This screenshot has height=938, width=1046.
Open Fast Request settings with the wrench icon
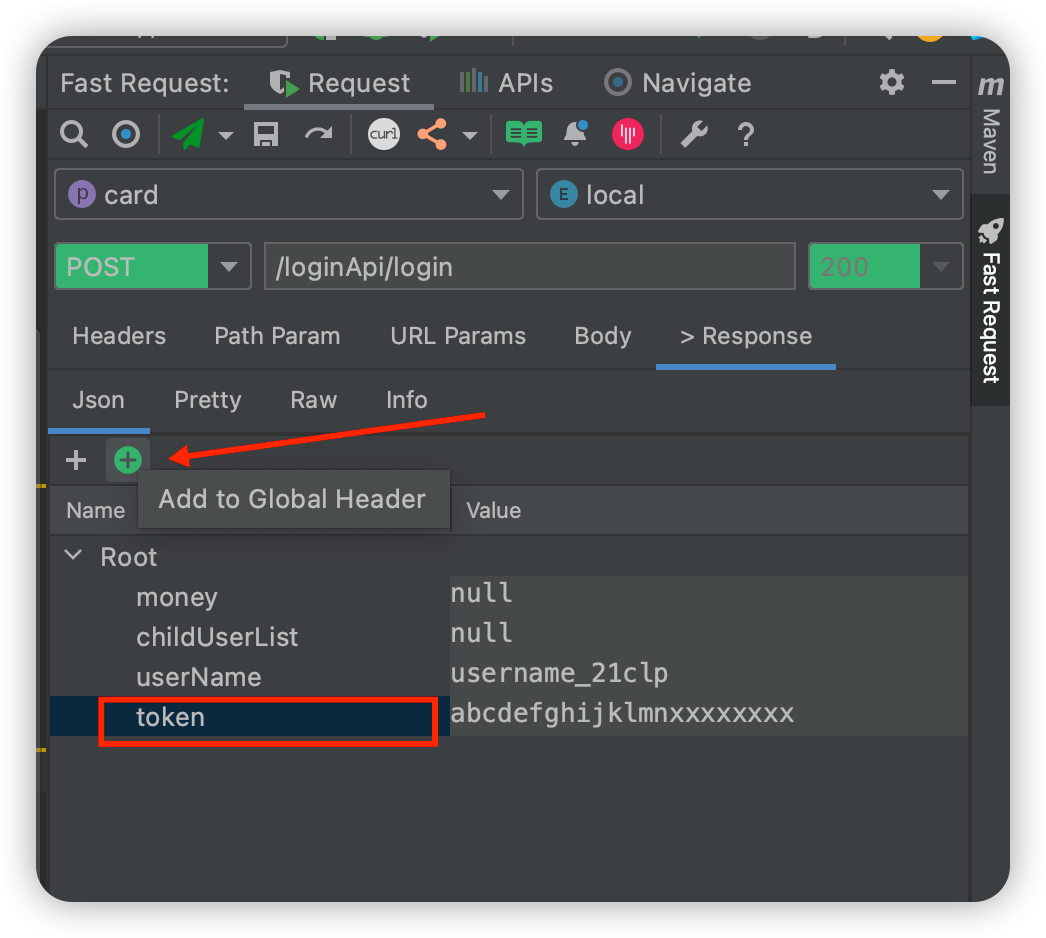pyautogui.click(x=693, y=133)
